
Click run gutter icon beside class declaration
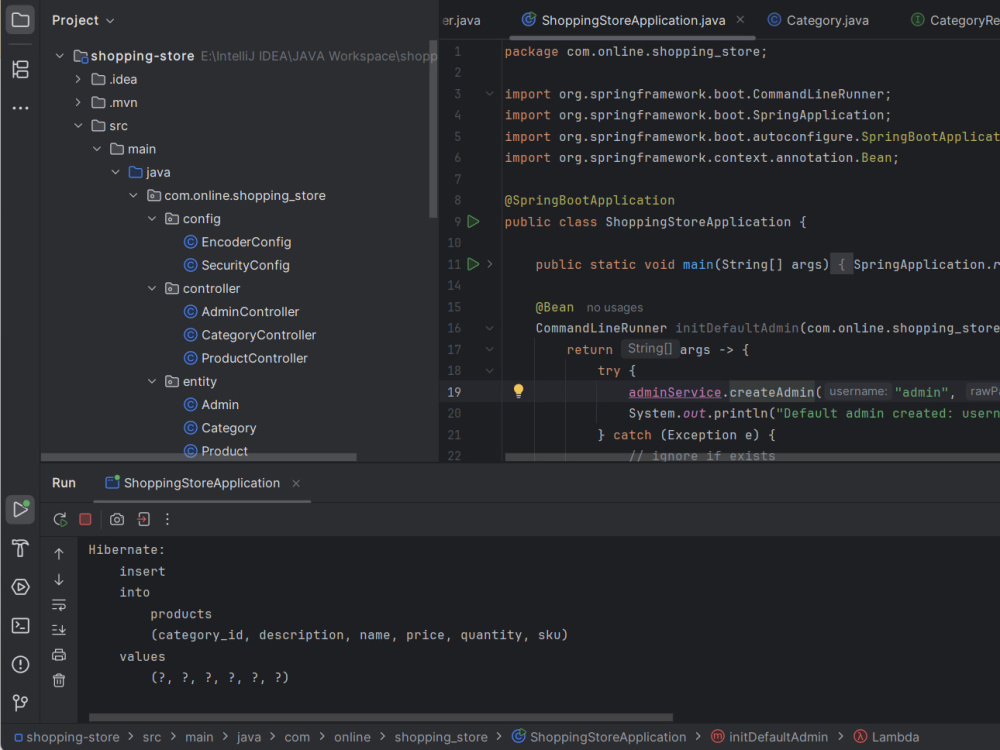click(x=473, y=221)
